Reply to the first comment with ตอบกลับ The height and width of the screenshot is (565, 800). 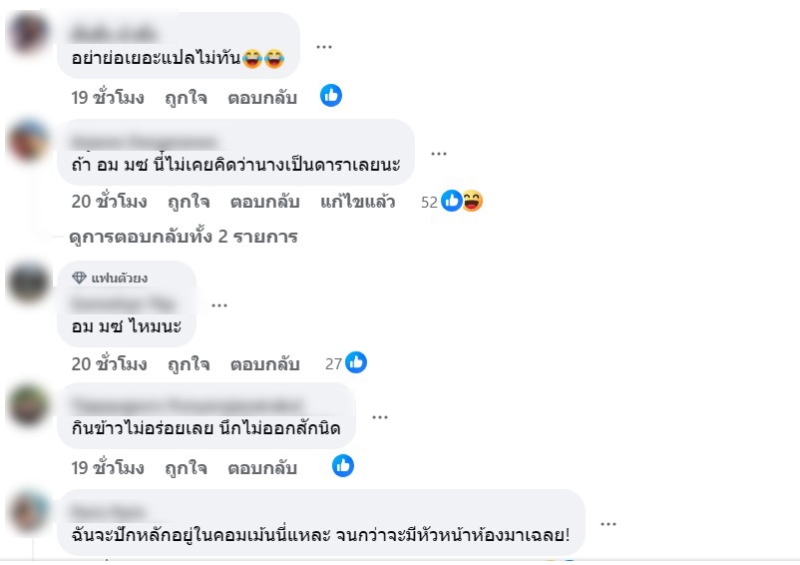[x=262, y=97]
